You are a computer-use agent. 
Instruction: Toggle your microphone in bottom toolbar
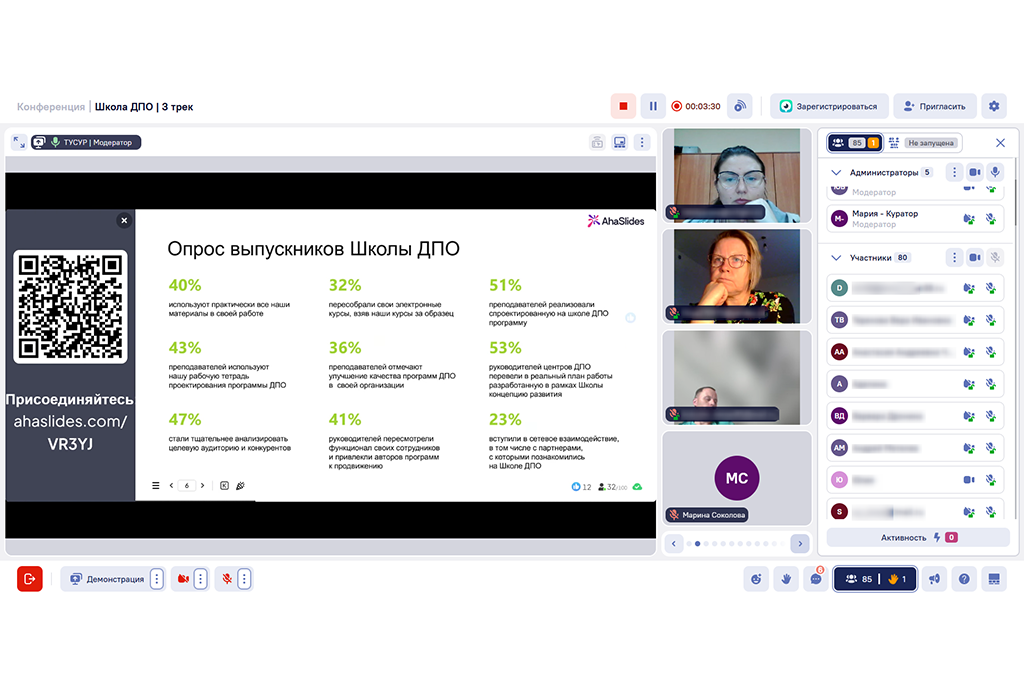pyautogui.click(x=228, y=579)
